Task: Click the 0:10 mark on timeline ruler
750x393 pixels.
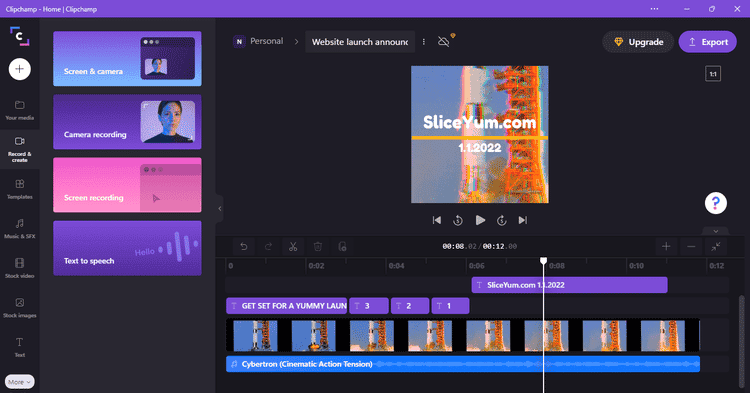Action: [x=636, y=266]
